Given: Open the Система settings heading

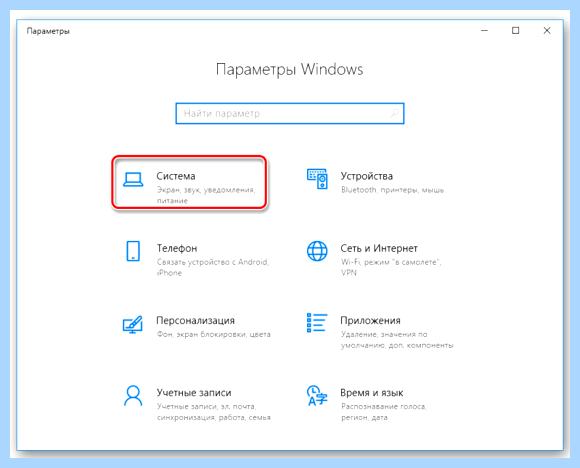Looking at the screenshot, I should tap(176, 176).
